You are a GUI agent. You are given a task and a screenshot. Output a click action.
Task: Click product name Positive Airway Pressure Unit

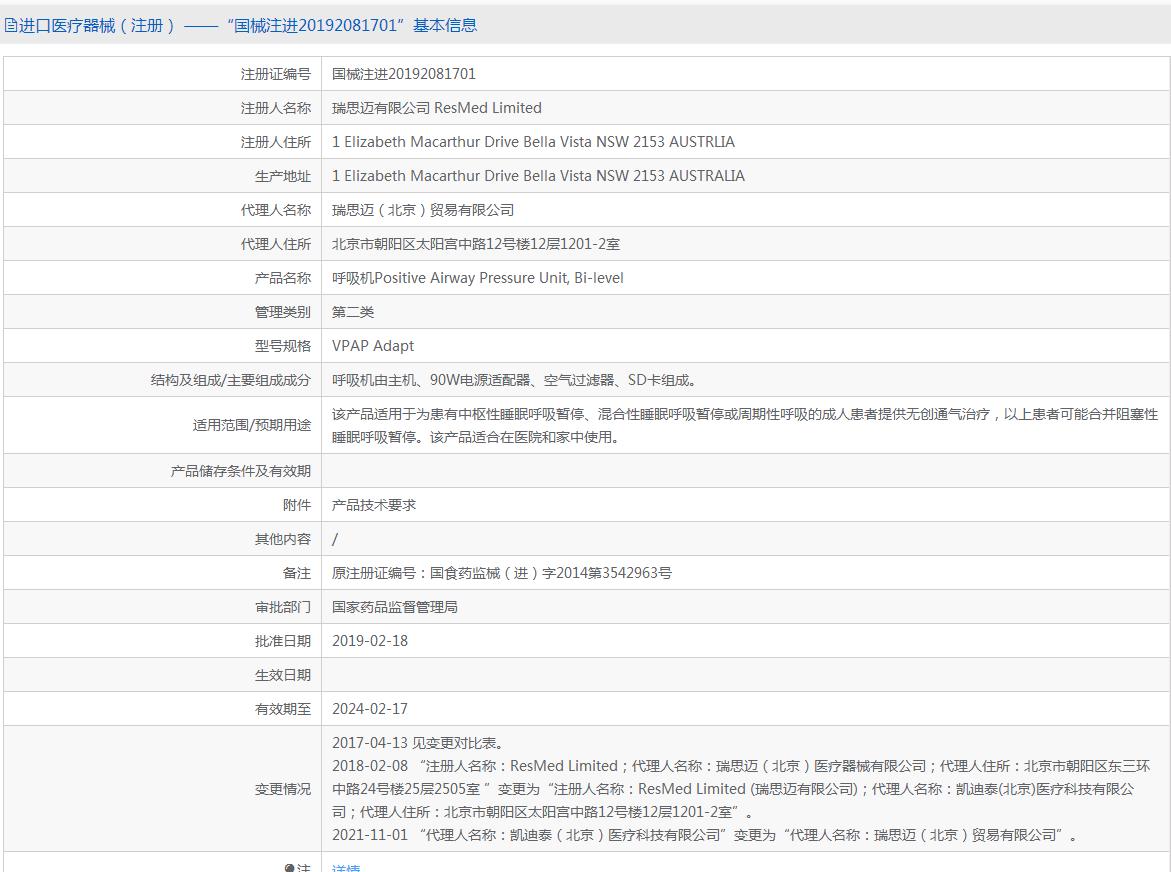coord(478,278)
